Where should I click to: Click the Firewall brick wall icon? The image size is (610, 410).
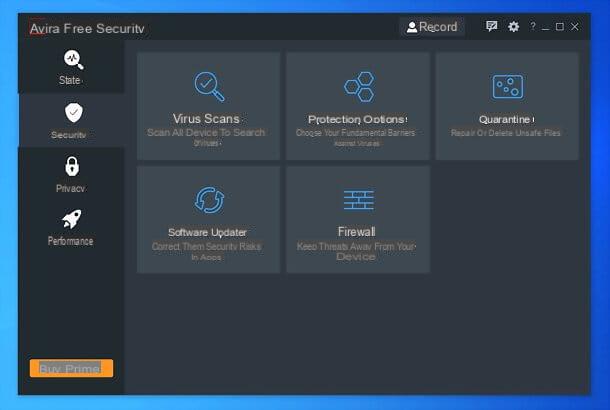click(358, 200)
